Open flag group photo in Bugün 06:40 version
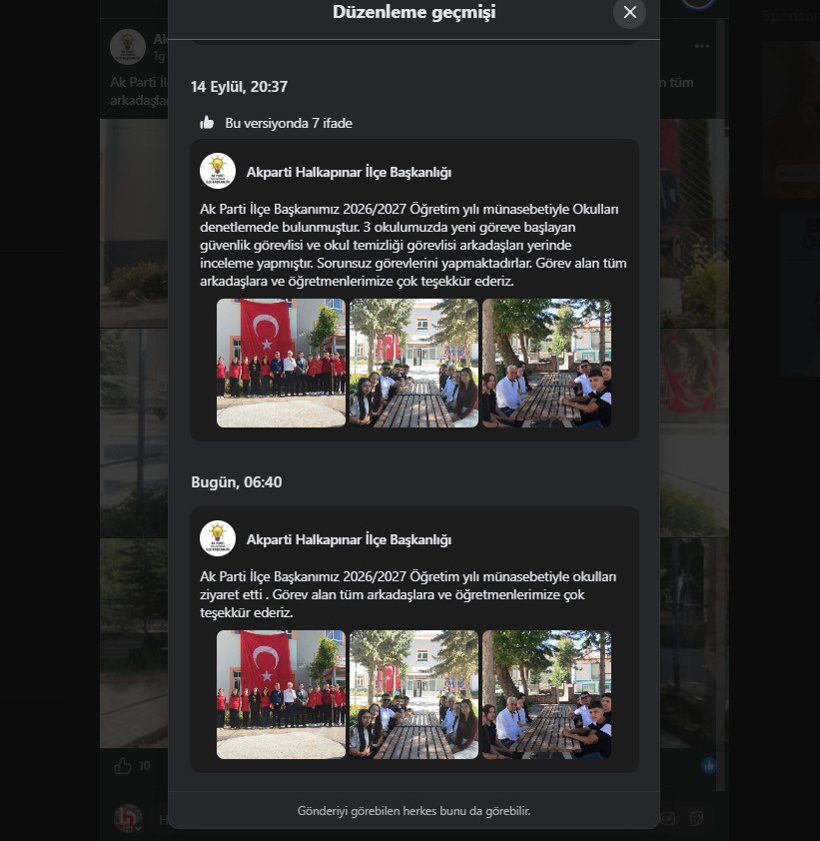Screen dimensions: 820x841 point(281,695)
